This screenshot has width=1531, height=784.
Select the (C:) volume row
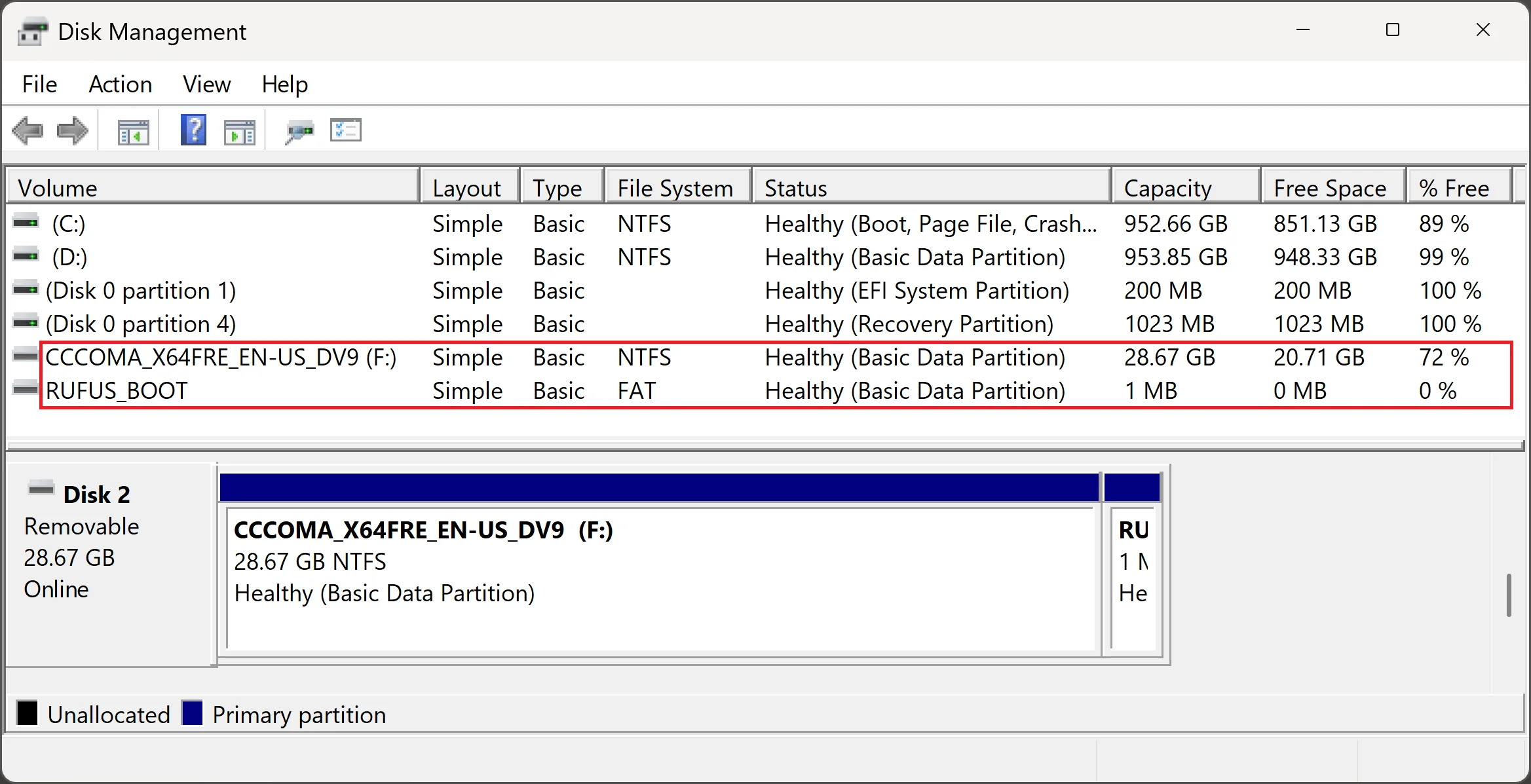(x=761, y=224)
